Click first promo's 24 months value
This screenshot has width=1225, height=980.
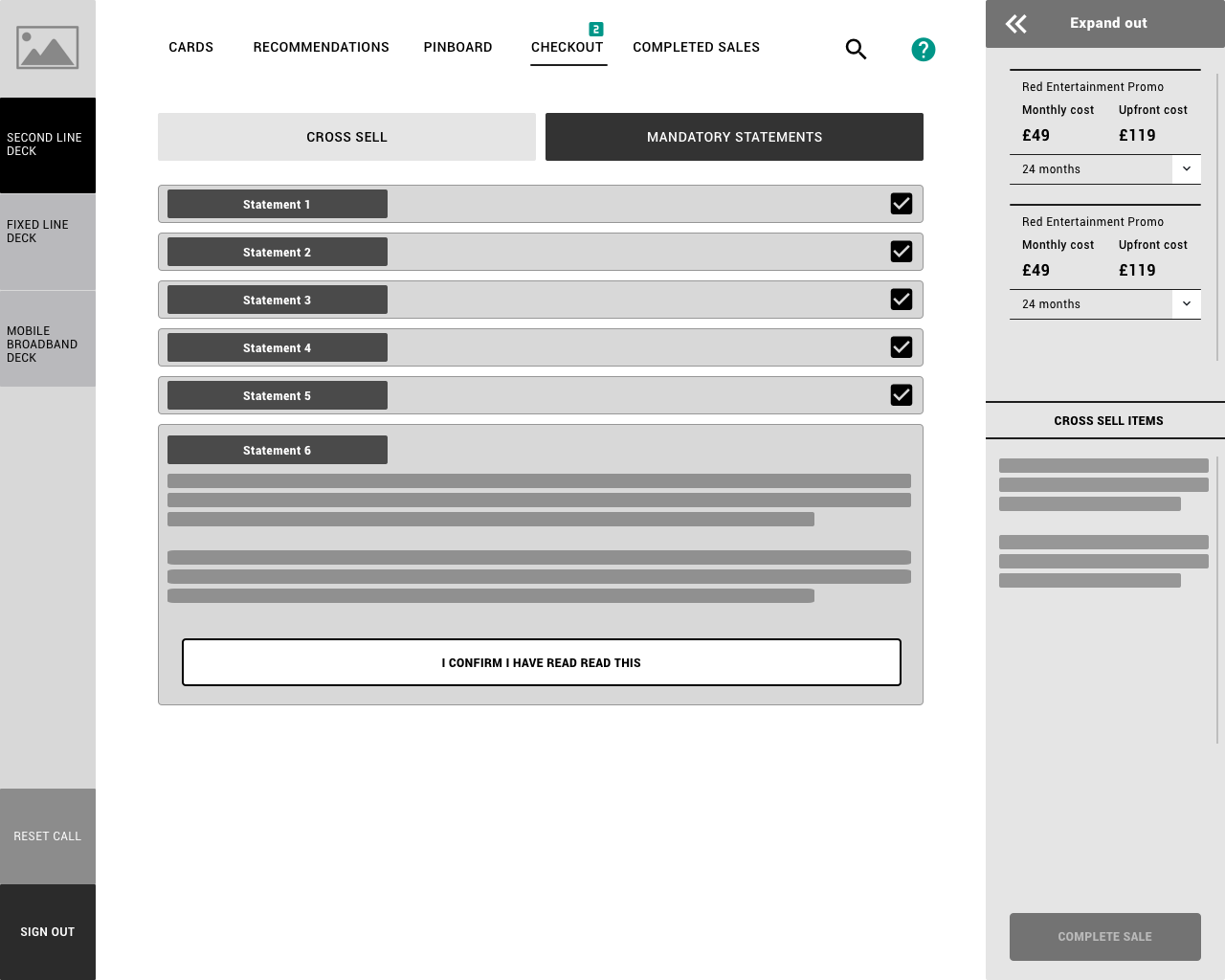point(1051,169)
